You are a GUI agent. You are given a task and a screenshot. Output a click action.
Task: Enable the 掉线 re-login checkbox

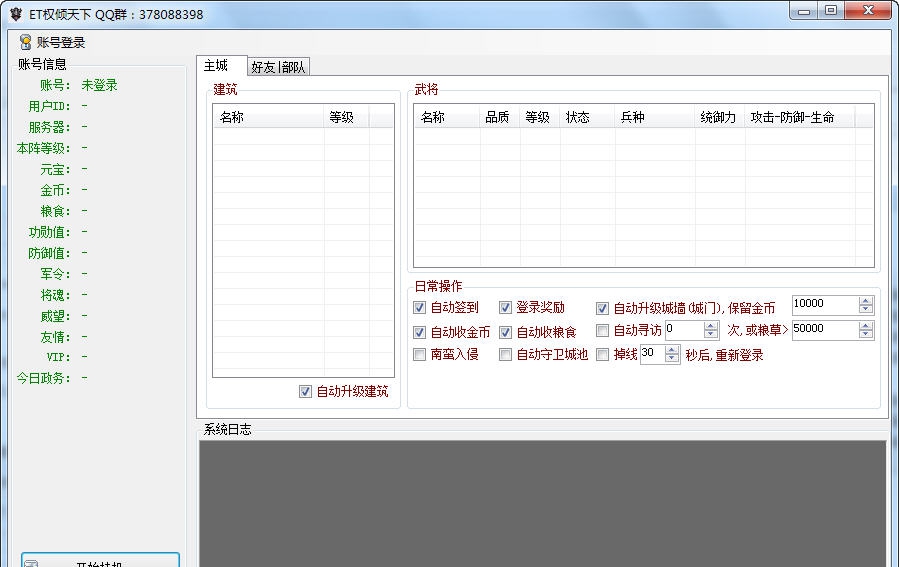point(602,355)
